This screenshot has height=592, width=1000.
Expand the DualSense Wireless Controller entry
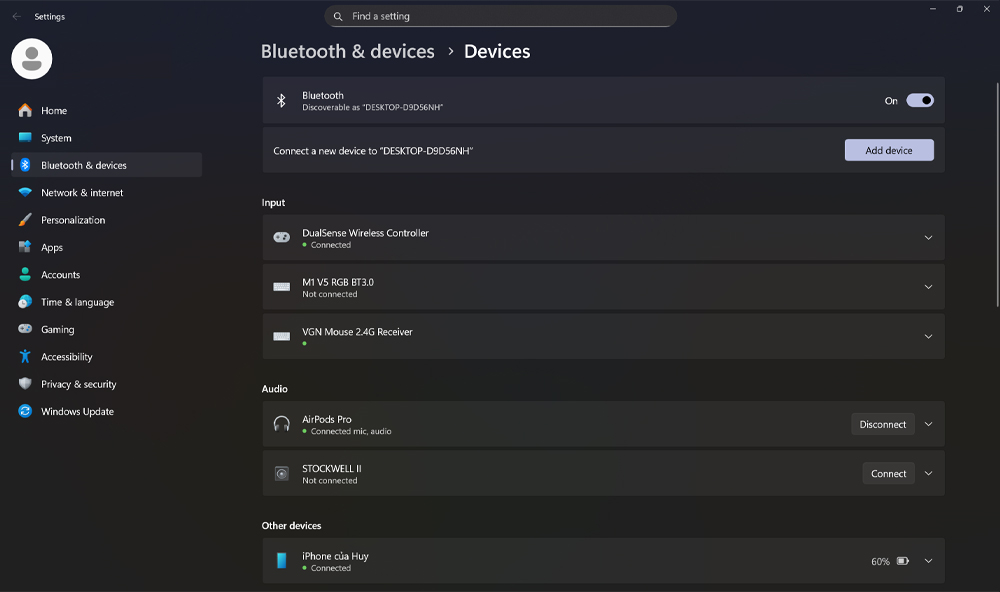[x=928, y=237]
